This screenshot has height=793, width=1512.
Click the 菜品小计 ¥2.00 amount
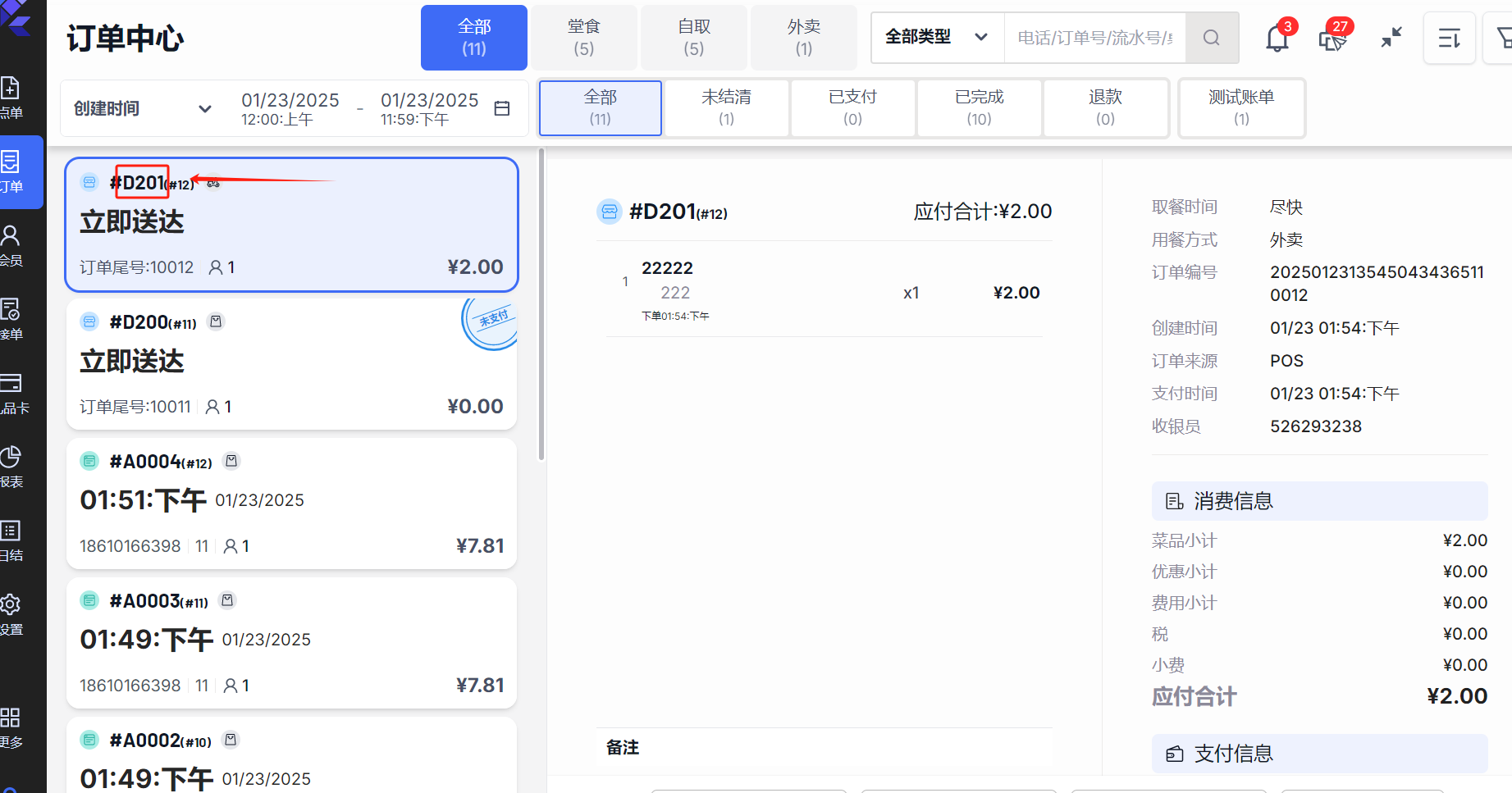[1464, 540]
